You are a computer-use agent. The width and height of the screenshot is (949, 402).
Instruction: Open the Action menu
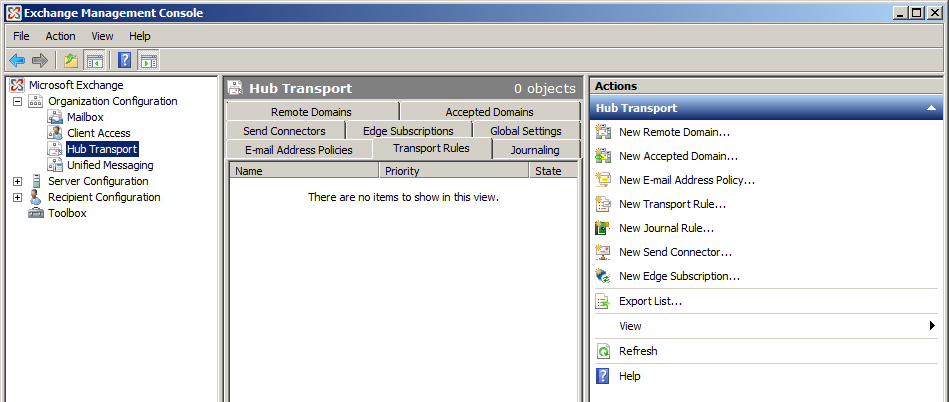61,36
